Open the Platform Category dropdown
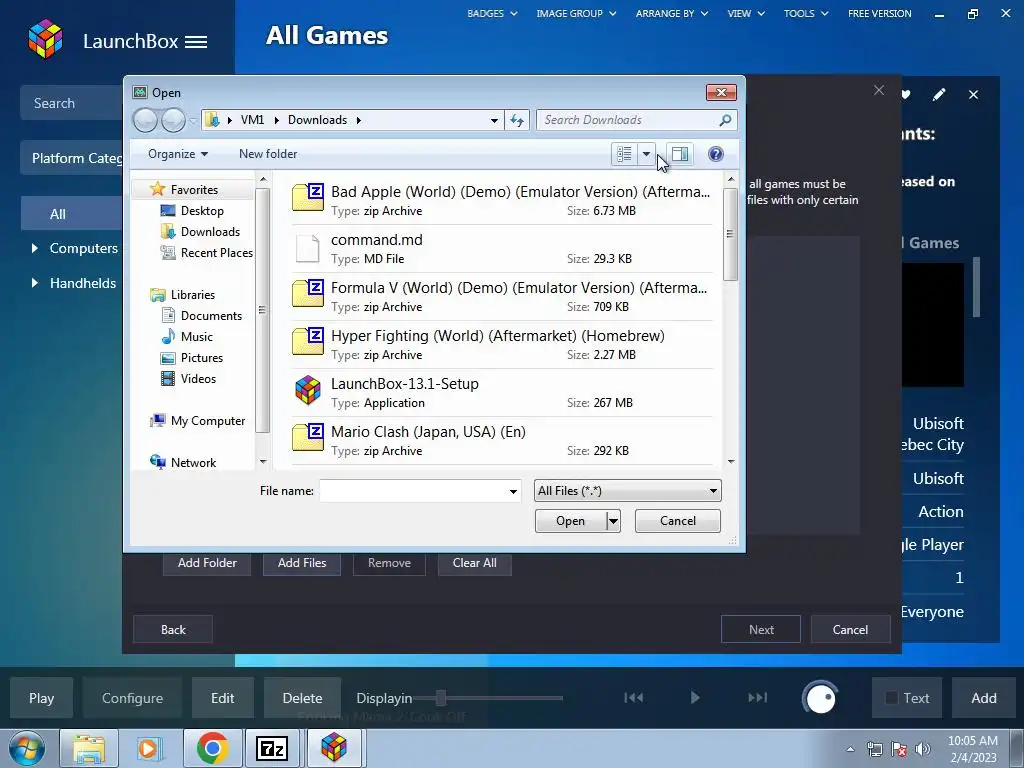This screenshot has width=1024, height=768. (x=72, y=158)
